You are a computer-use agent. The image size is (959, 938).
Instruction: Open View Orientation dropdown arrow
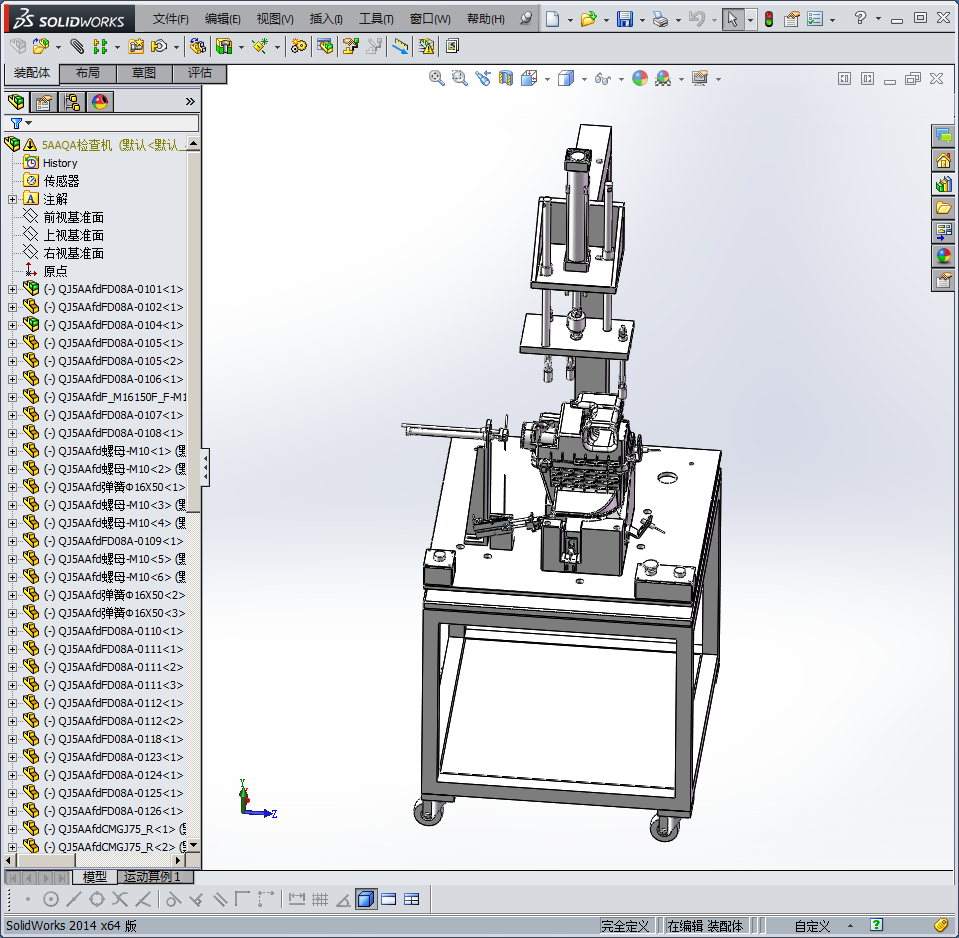click(x=547, y=79)
